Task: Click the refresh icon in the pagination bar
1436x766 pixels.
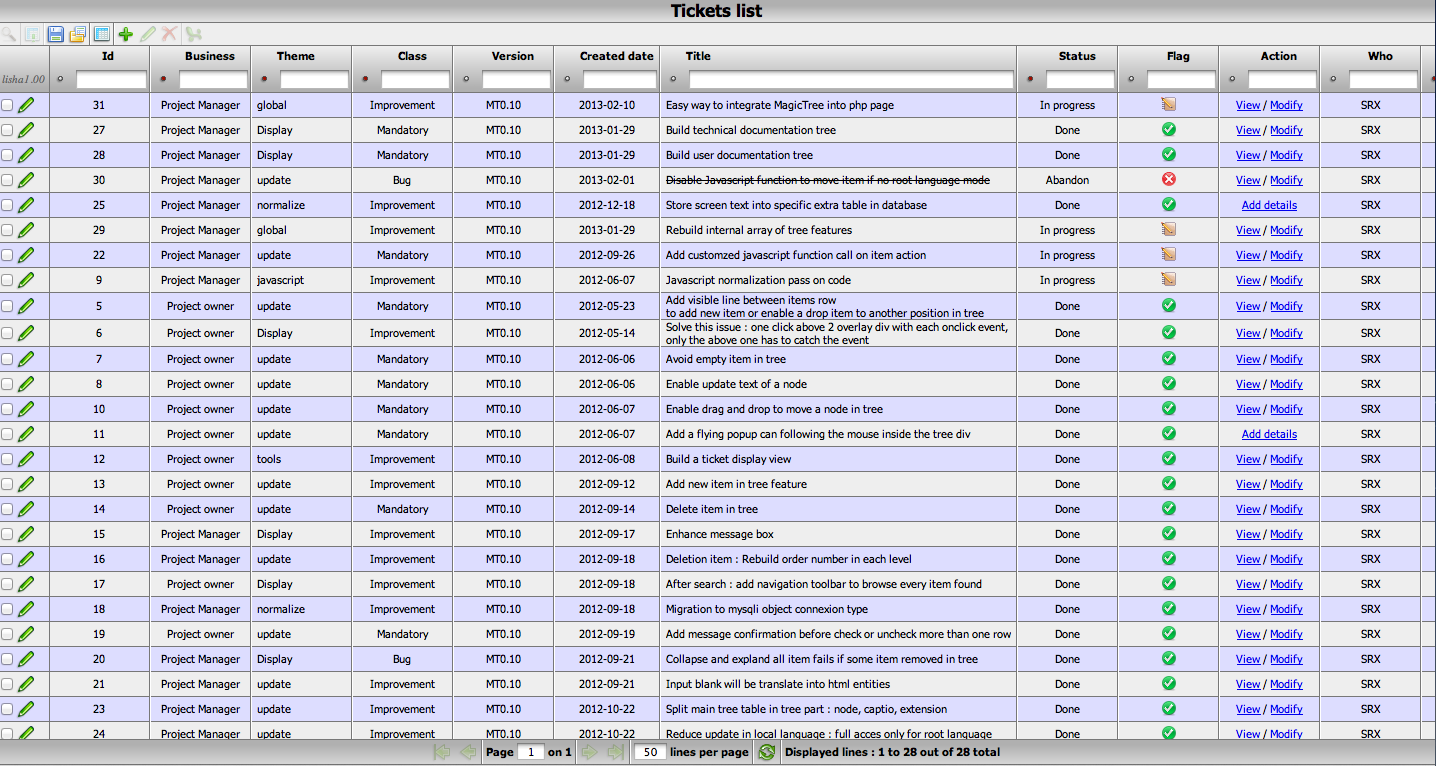Action: click(766, 751)
